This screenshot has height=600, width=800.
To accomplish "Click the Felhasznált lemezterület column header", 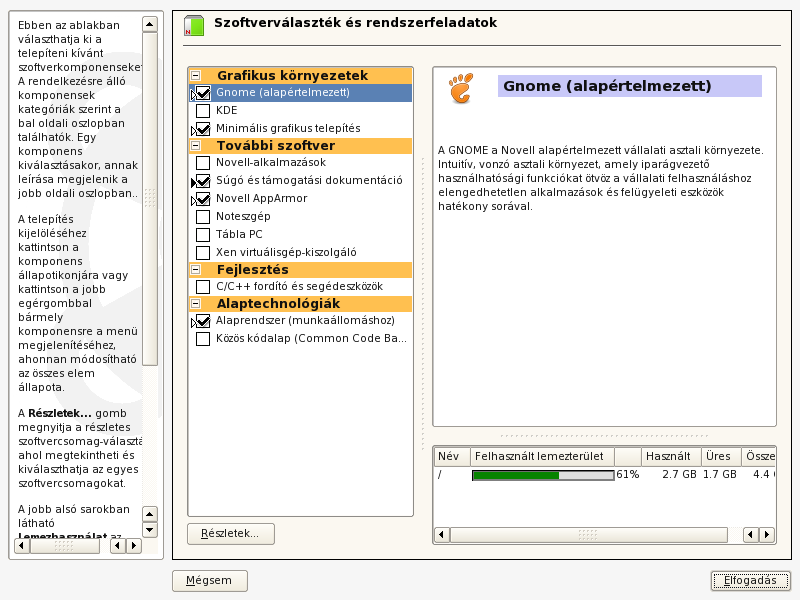I will (542, 456).
